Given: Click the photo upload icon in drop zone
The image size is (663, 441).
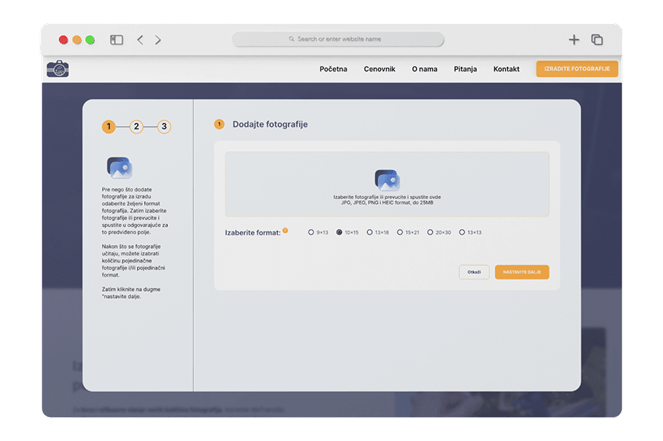Looking at the screenshot, I should [x=387, y=180].
